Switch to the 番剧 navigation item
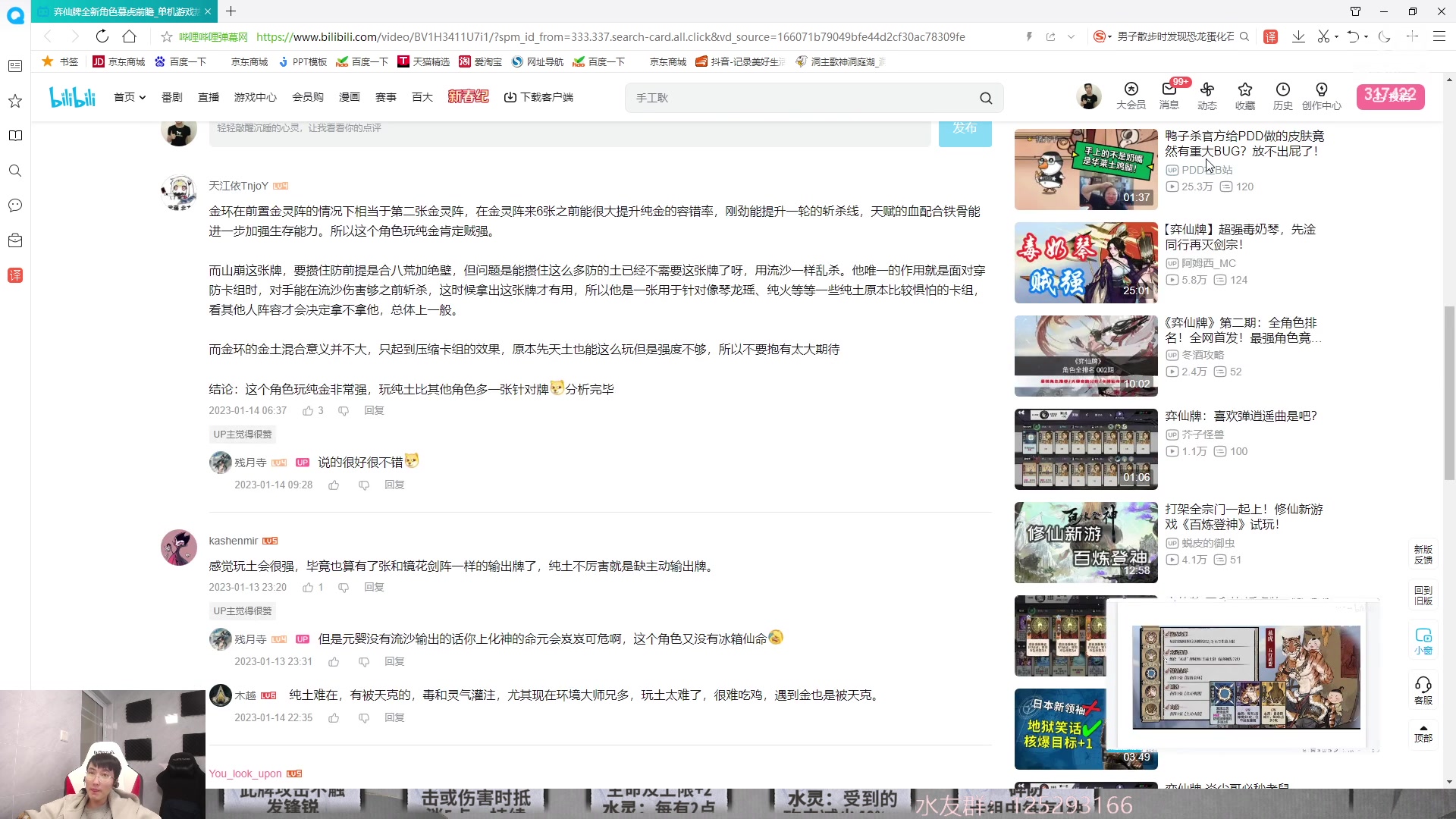This screenshot has width=1456, height=819. pos(171,97)
